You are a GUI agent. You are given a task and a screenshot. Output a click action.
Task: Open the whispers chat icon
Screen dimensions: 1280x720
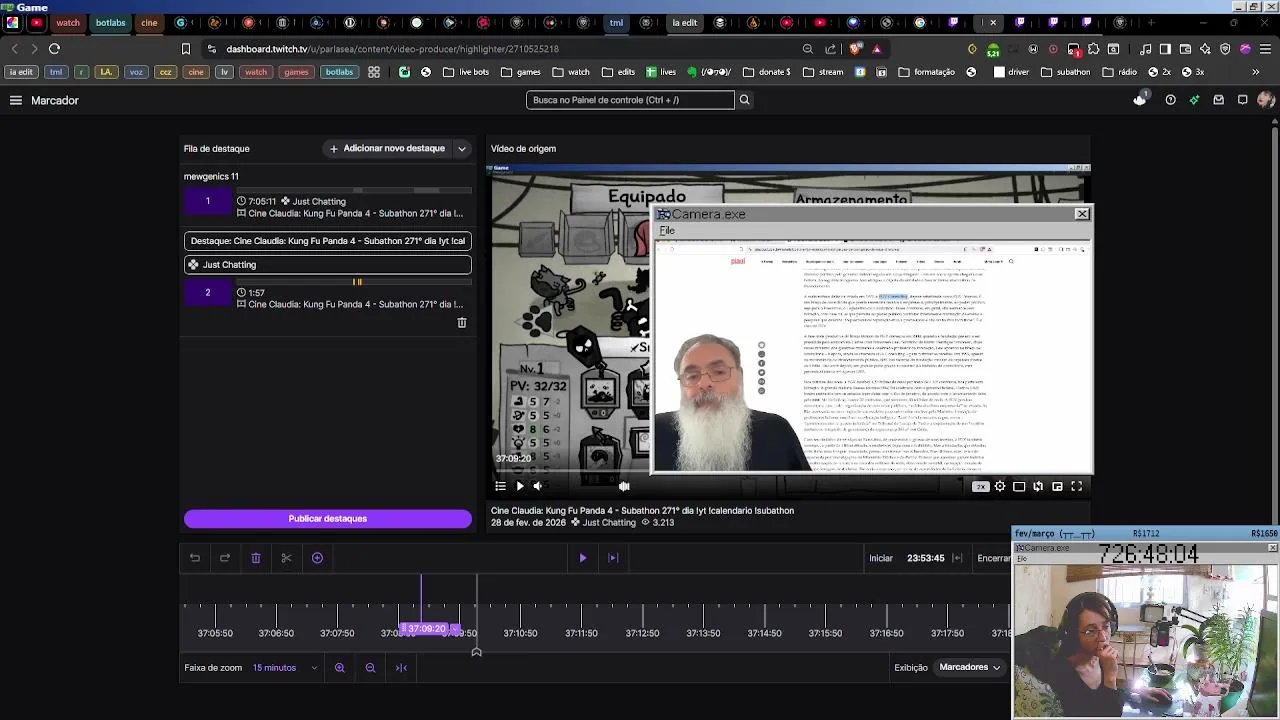point(1242,100)
